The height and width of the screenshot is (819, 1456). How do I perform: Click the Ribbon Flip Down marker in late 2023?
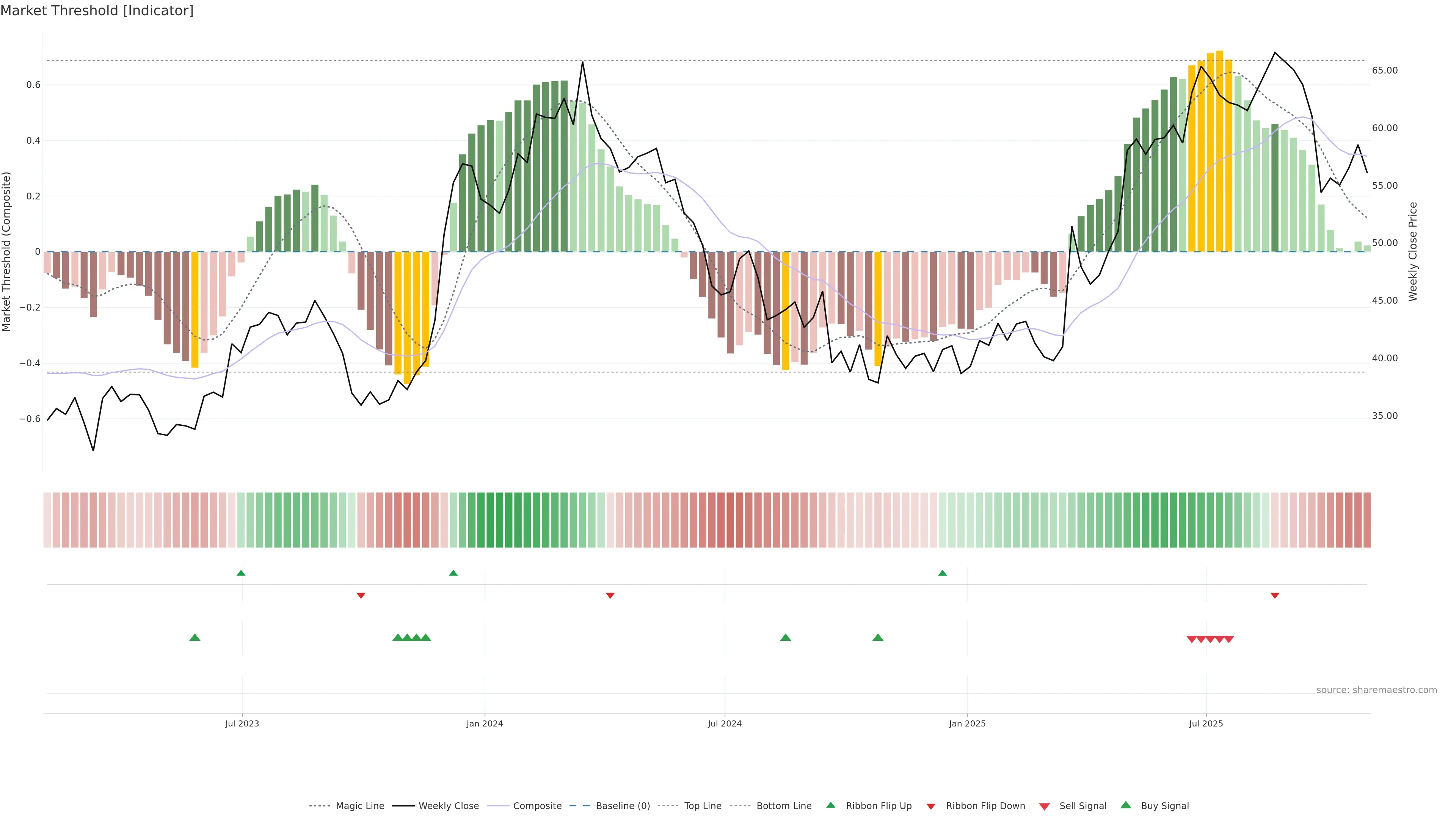(361, 595)
